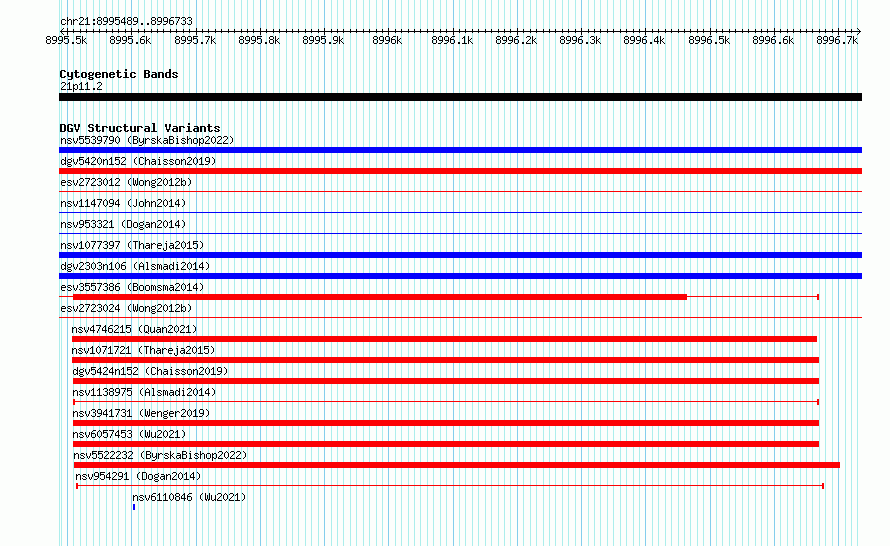Click the 8995.8k ruler tick label
This screenshot has height=546, width=890.
pyautogui.click(x=259, y=41)
